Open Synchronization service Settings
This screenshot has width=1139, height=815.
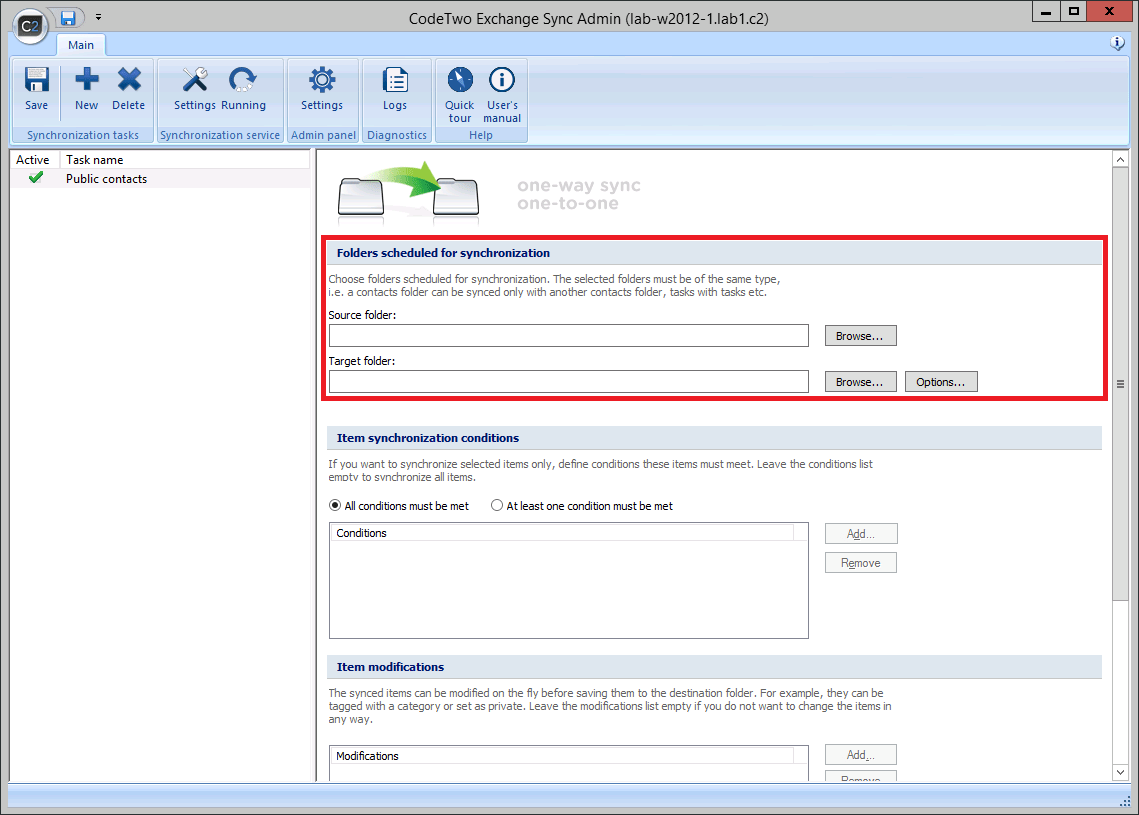pos(194,90)
